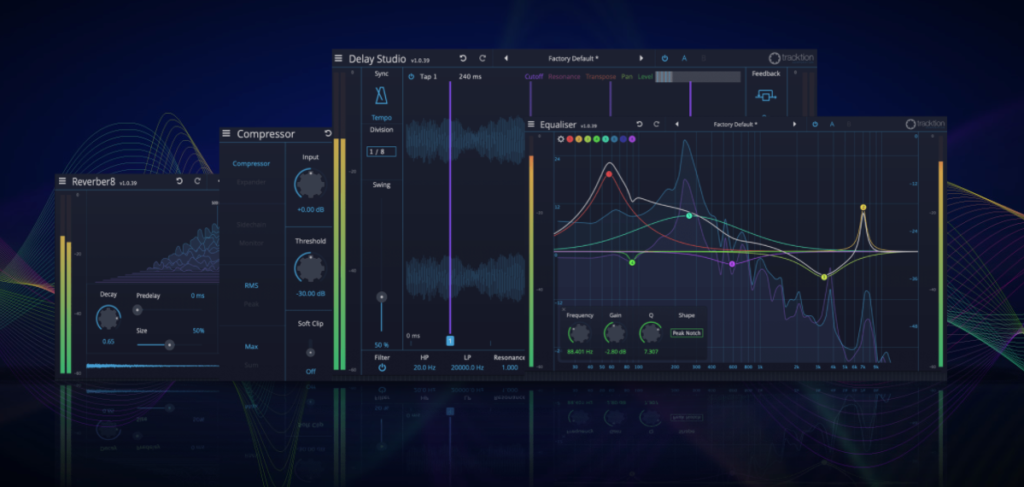Undo in the Delay Studio header
The image size is (1024, 487).
tap(463, 58)
